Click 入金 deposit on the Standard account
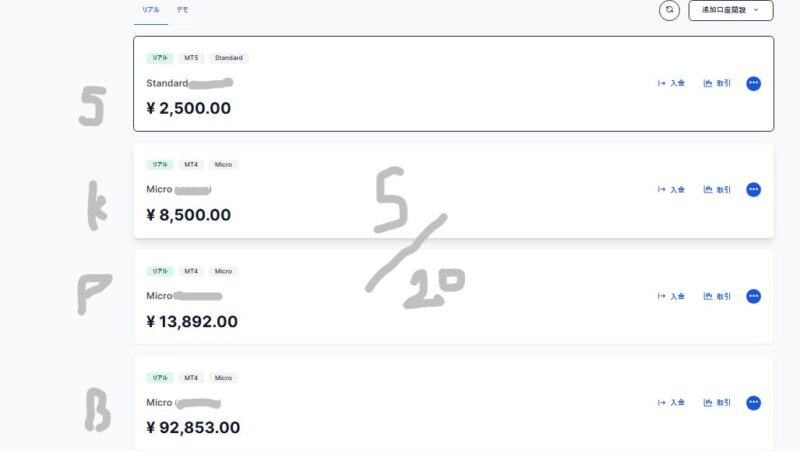The width and height of the screenshot is (800, 451). tap(671, 83)
